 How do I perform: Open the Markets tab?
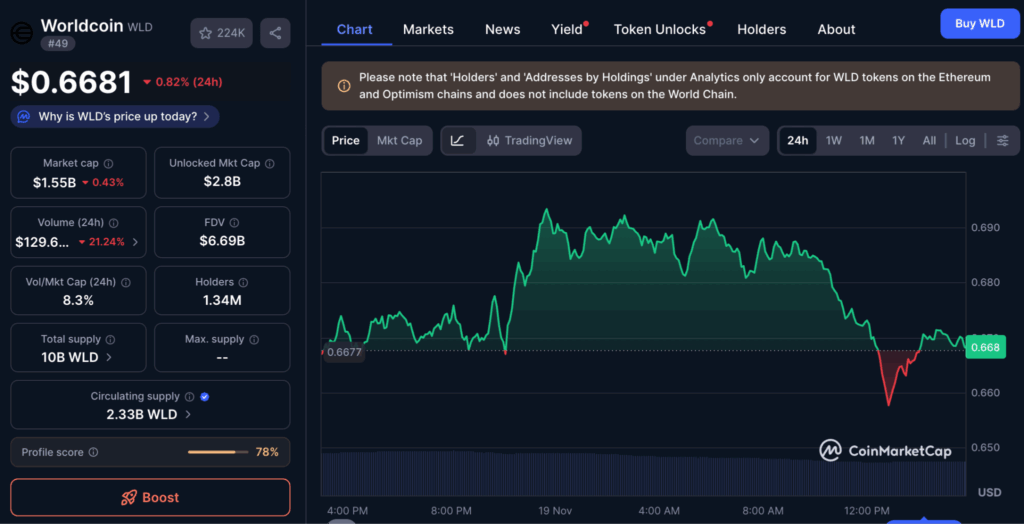tap(428, 29)
